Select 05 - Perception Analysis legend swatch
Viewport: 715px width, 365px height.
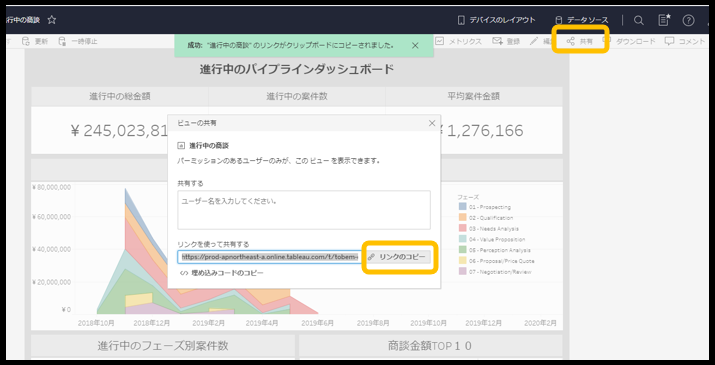[462, 250]
